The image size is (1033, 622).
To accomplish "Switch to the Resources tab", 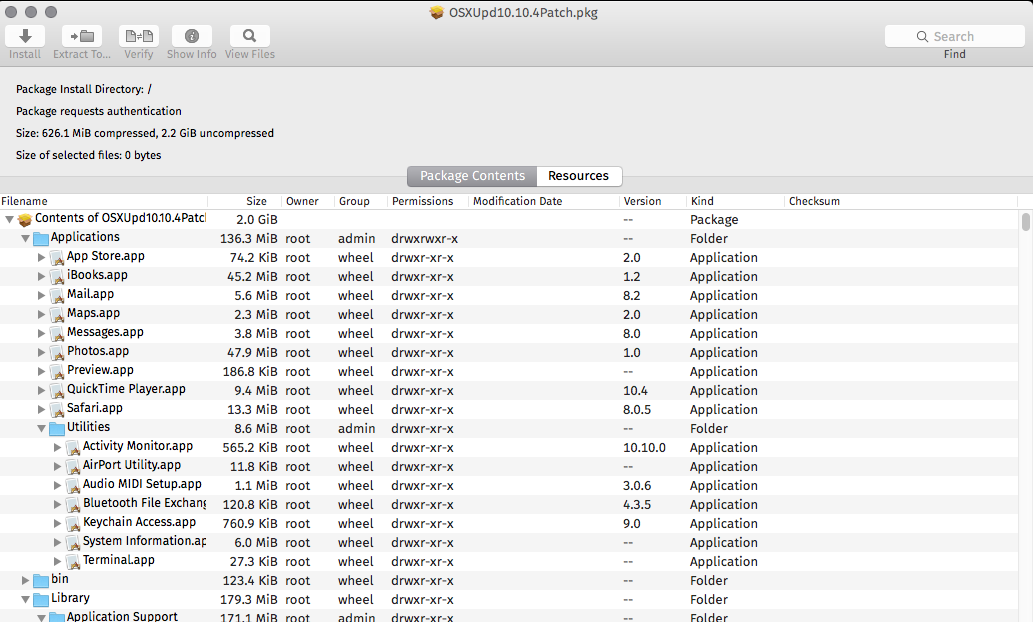I will (x=578, y=176).
